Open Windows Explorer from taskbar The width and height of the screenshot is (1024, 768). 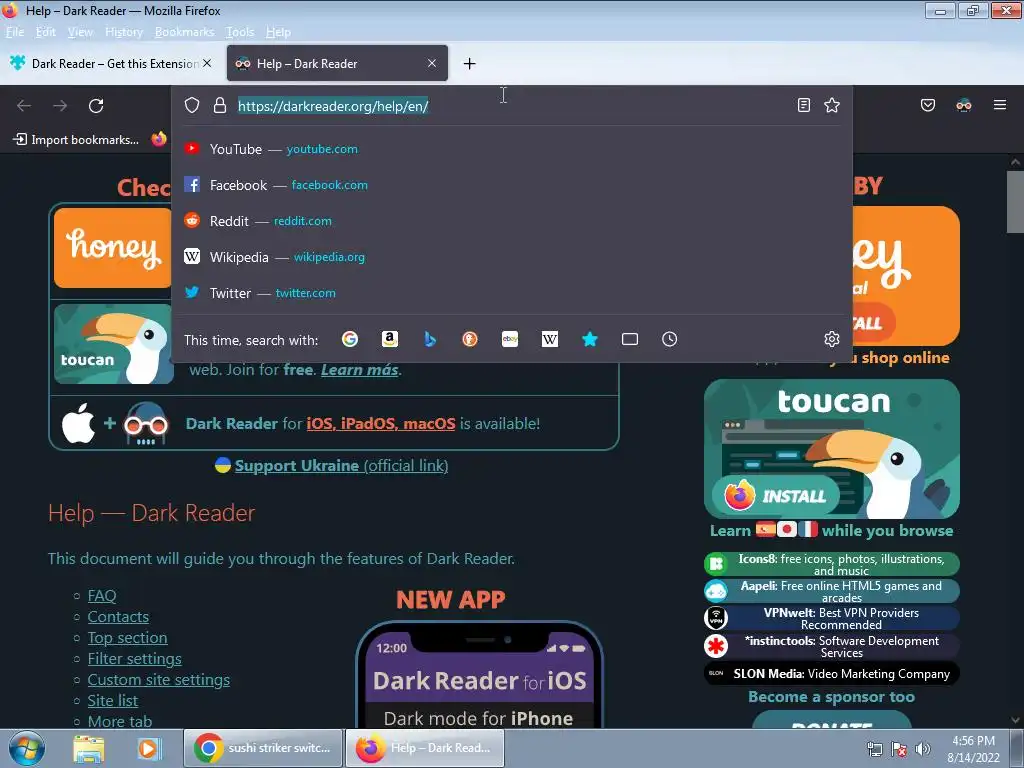tap(89, 748)
